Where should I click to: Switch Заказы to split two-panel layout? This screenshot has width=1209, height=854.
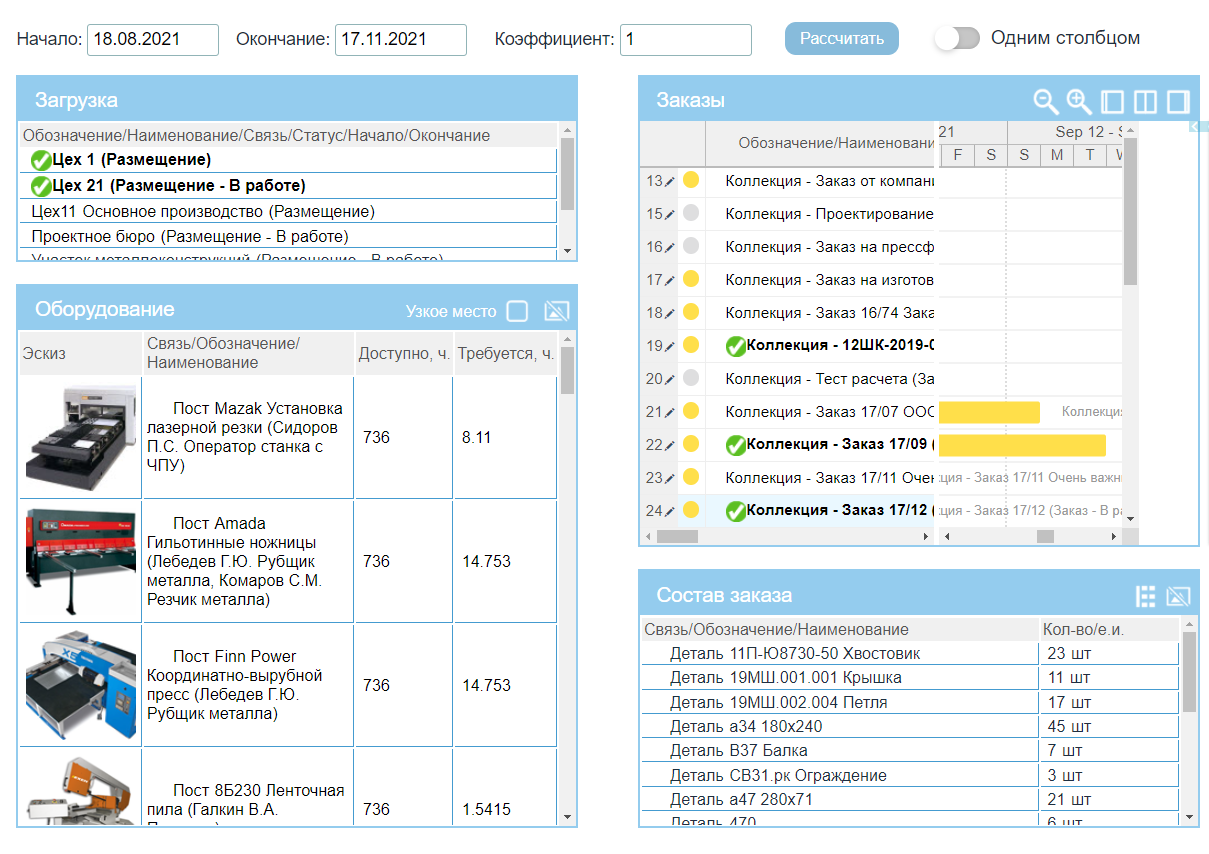coord(1145,102)
